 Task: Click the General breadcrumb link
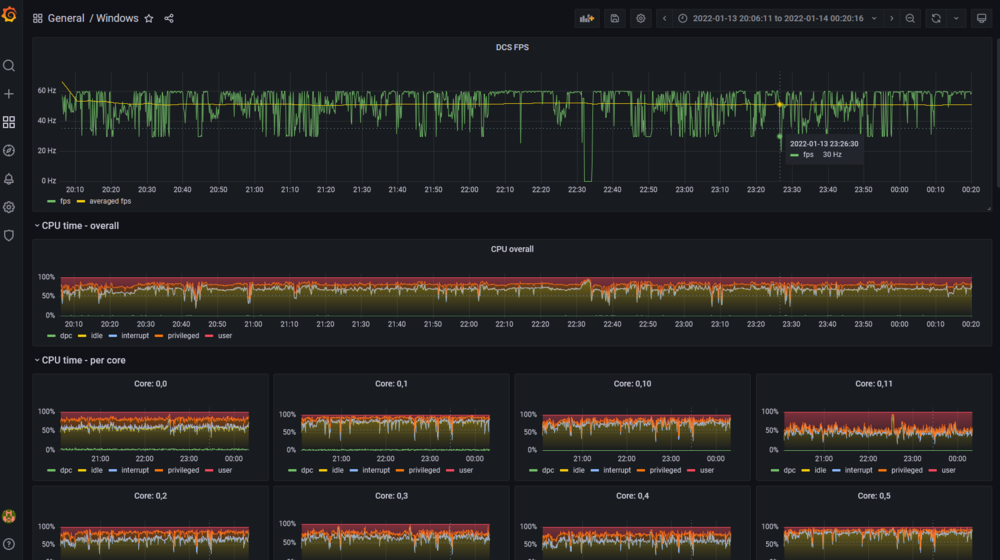point(66,19)
